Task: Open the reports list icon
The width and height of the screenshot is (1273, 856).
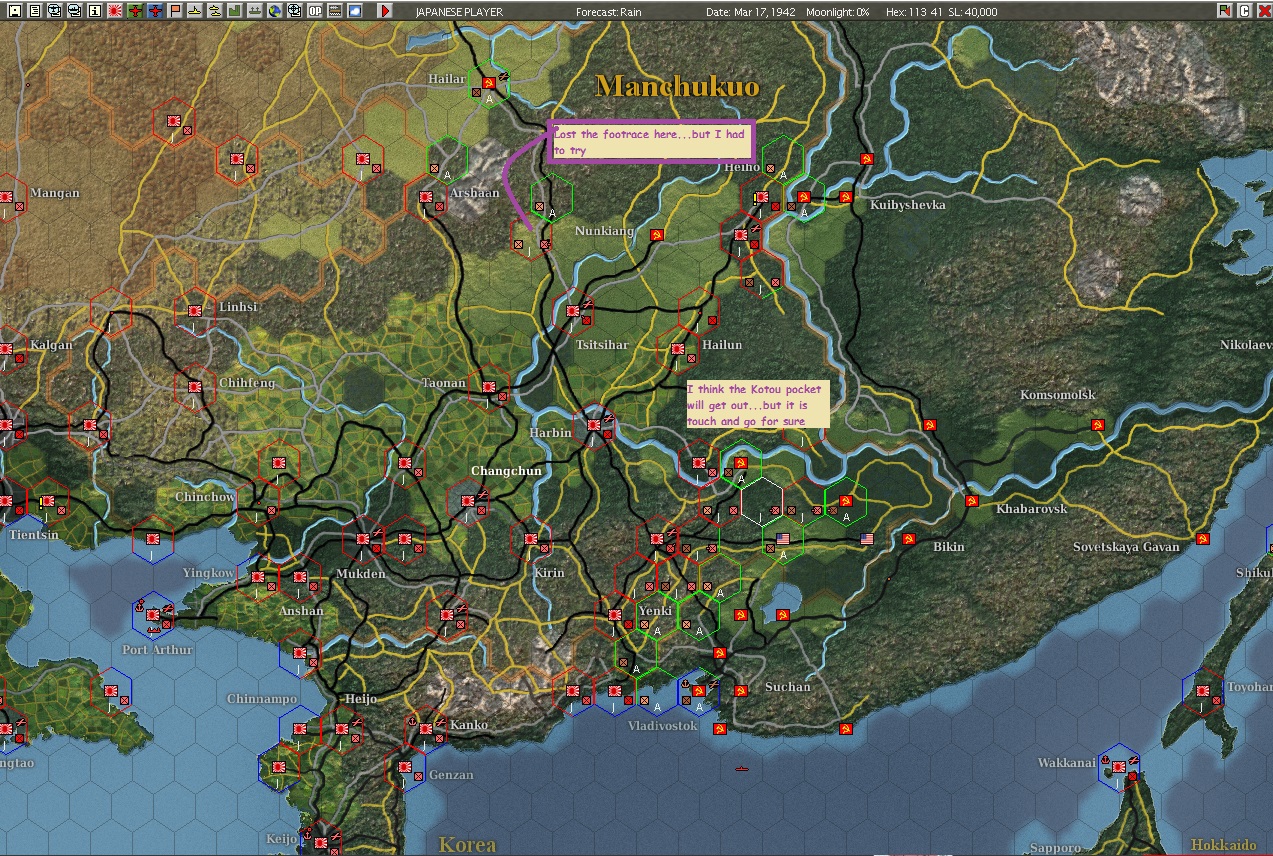Action: pyautogui.click(x=34, y=11)
